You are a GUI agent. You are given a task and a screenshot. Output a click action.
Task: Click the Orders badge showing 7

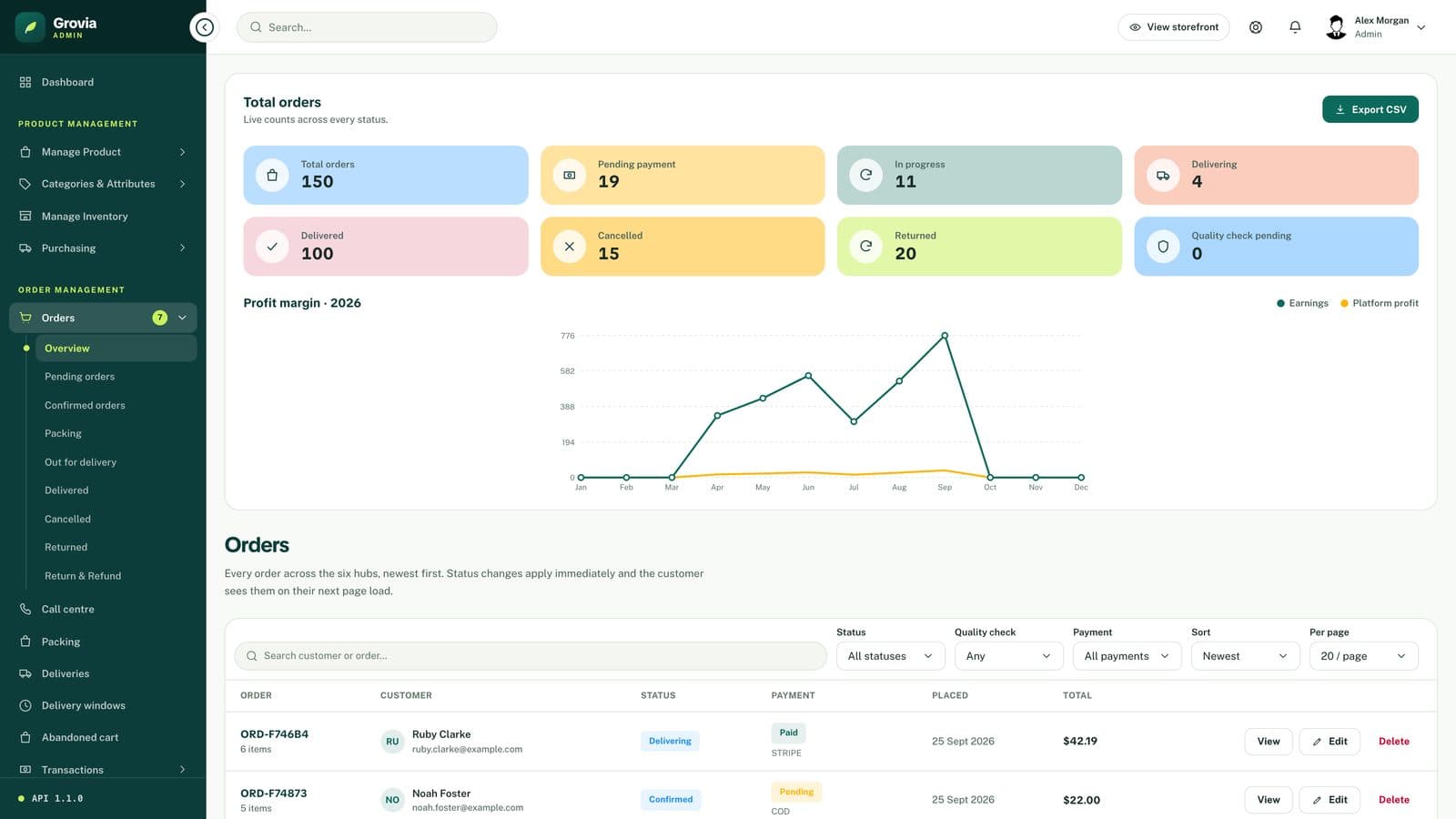point(160,318)
